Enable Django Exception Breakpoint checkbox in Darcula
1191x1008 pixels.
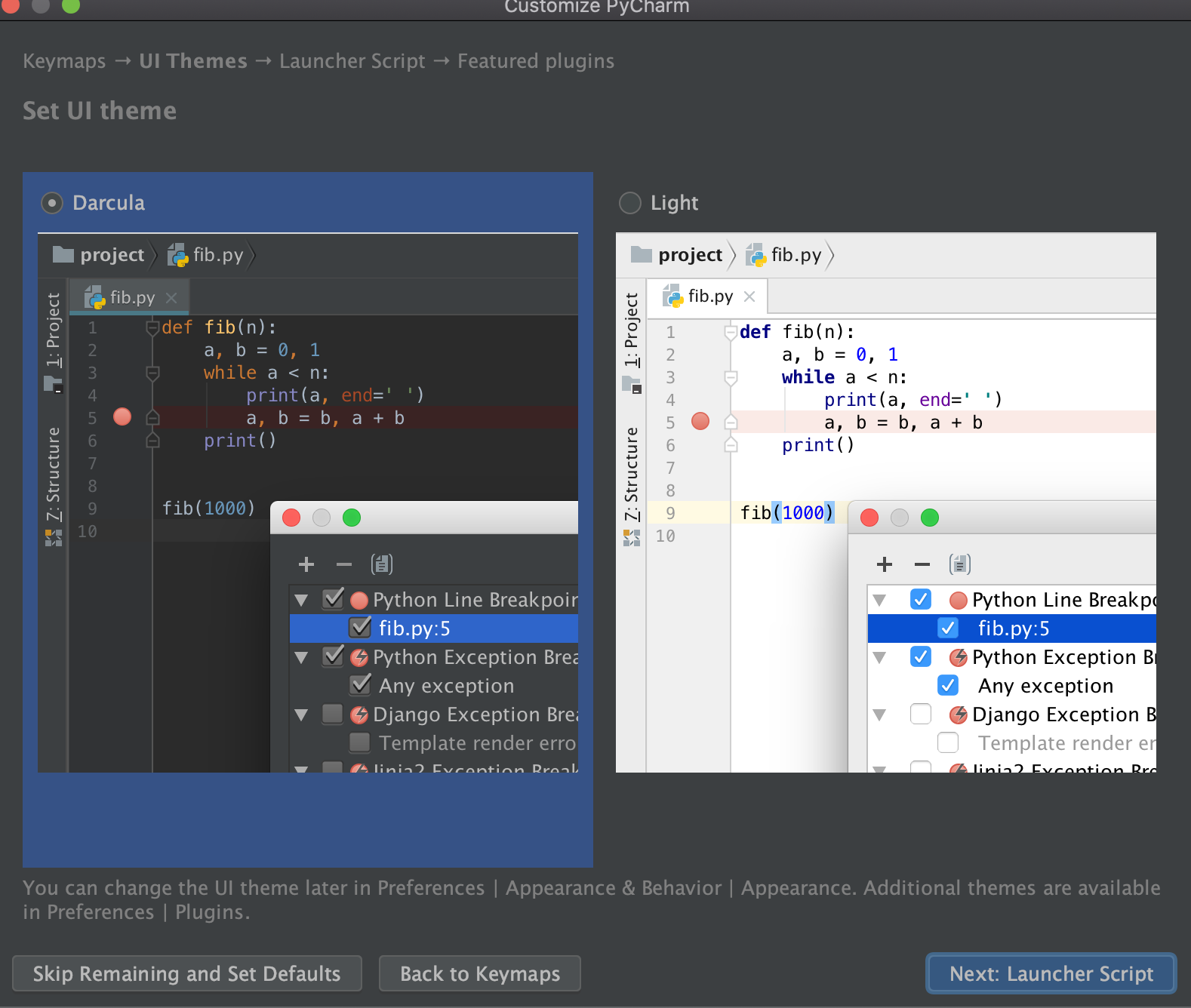click(333, 714)
